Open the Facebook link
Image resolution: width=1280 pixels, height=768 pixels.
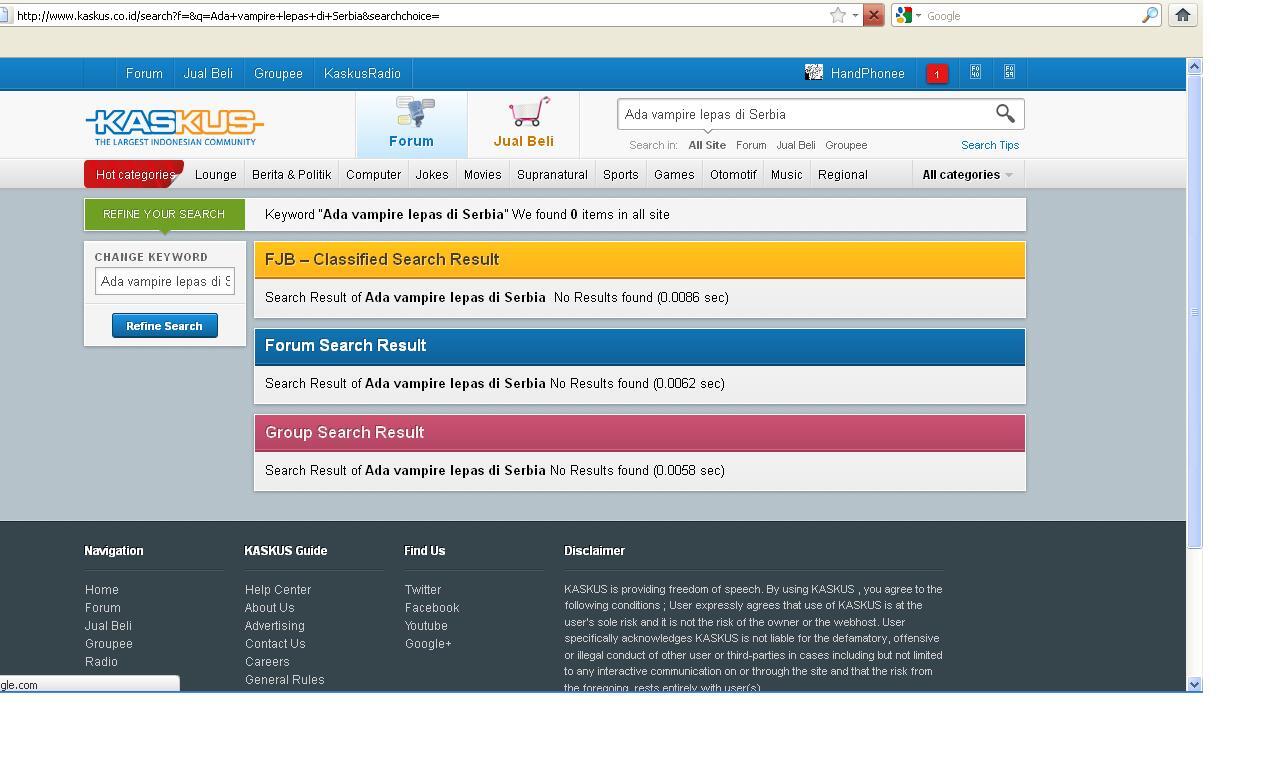tap(432, 608)
